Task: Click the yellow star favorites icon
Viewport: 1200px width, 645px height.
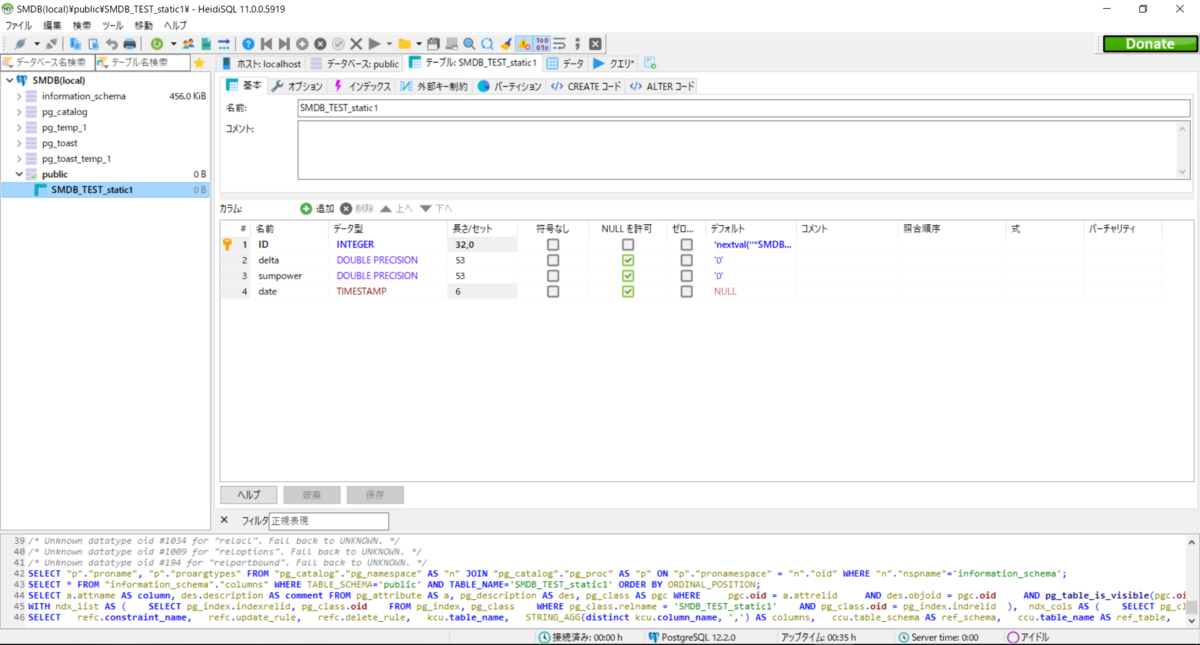Action: tap(199, 63)
